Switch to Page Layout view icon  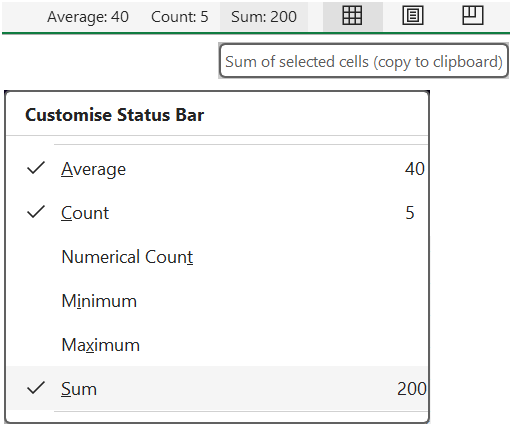(x=413, y=16)
